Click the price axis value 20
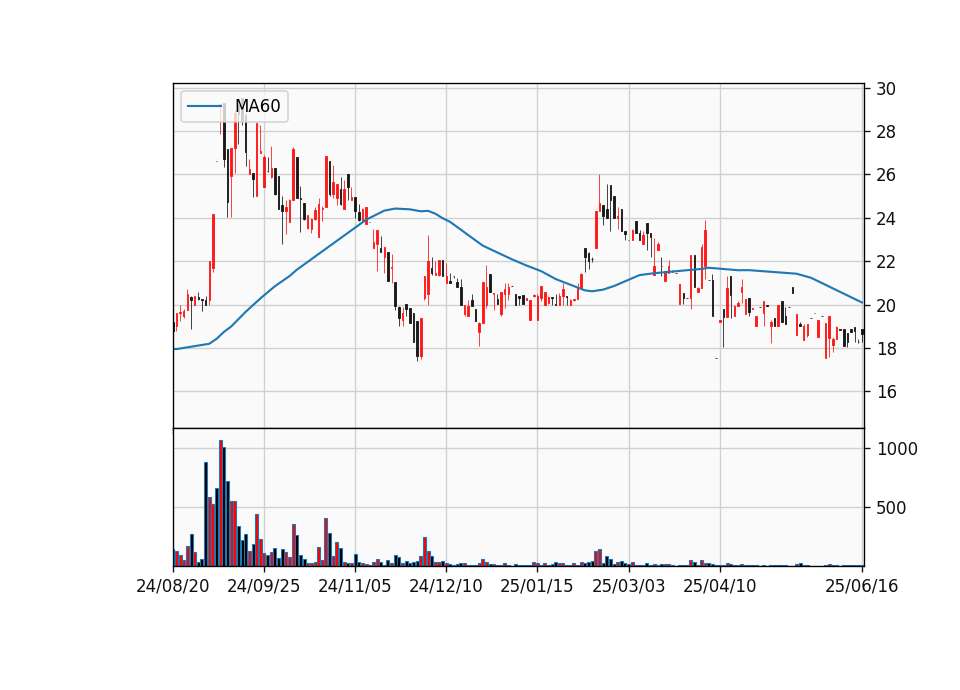The height and width of the screenshot is (690, 960). point(886,306)
